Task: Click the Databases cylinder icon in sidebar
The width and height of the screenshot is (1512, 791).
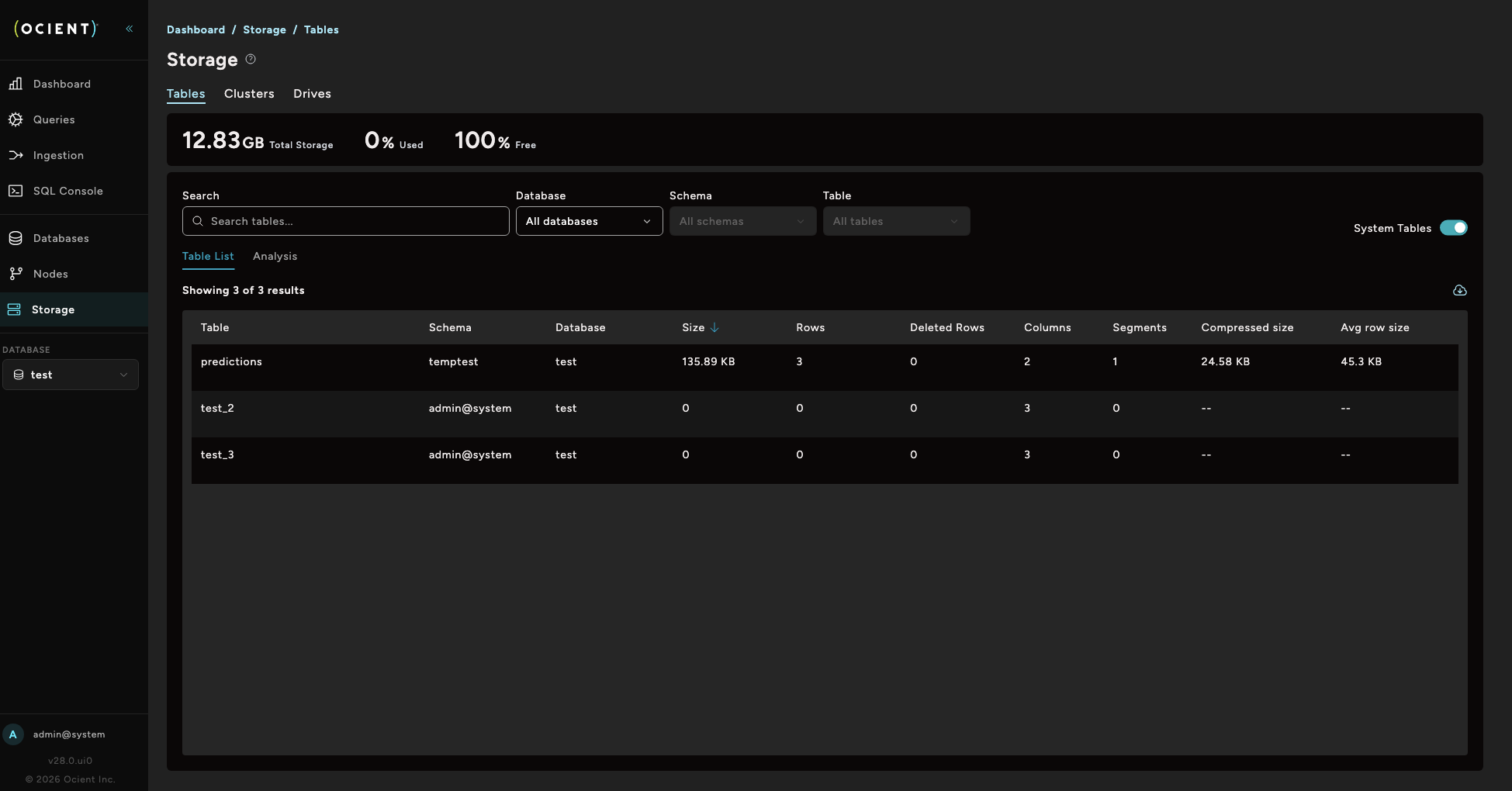Action: (16, 238)
